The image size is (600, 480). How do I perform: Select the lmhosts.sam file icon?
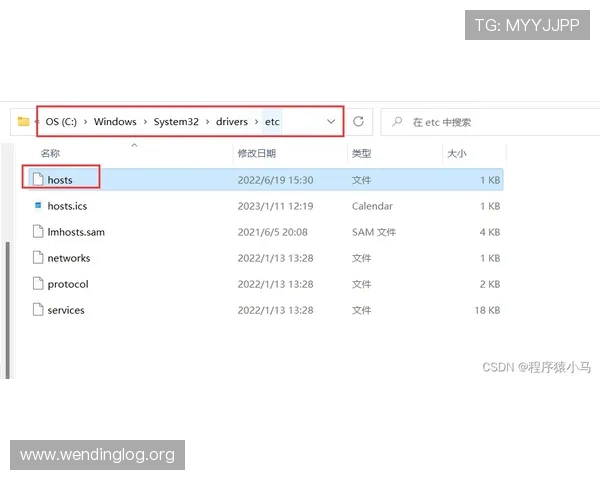(38, 232)
